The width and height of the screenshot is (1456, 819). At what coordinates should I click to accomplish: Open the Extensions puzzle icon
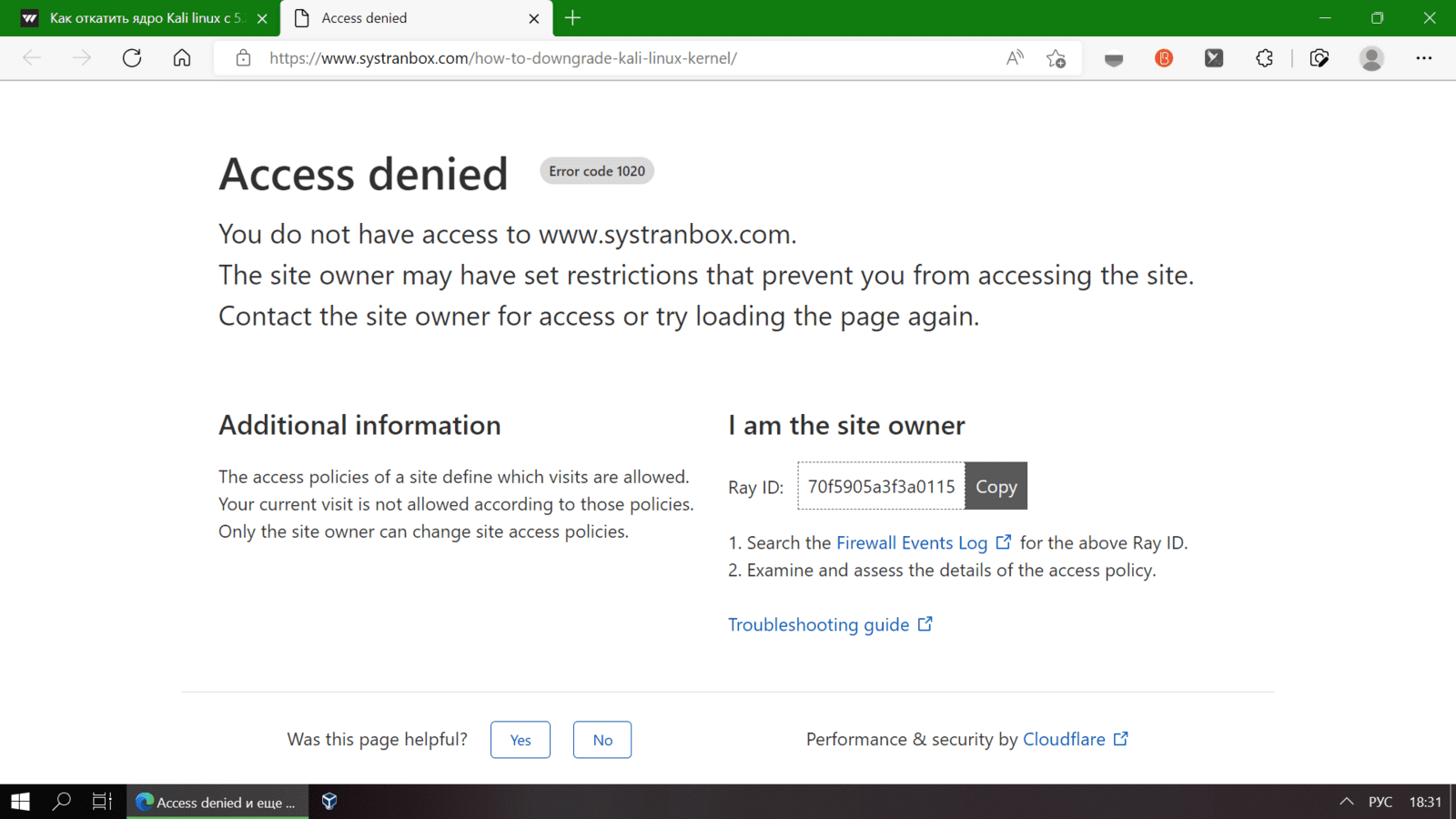[x=1264, y=58]
